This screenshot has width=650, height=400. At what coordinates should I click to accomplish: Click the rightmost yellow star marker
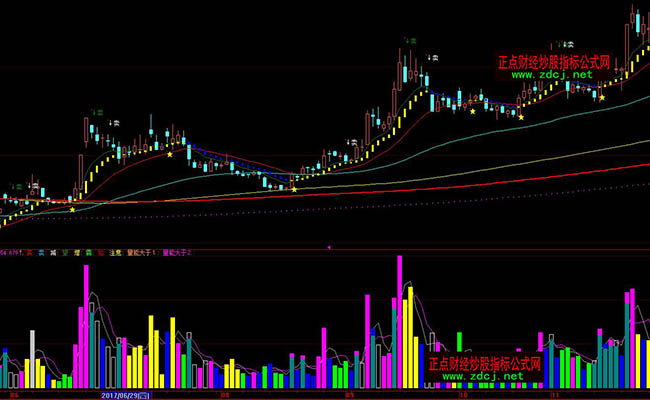pos(602,97)
